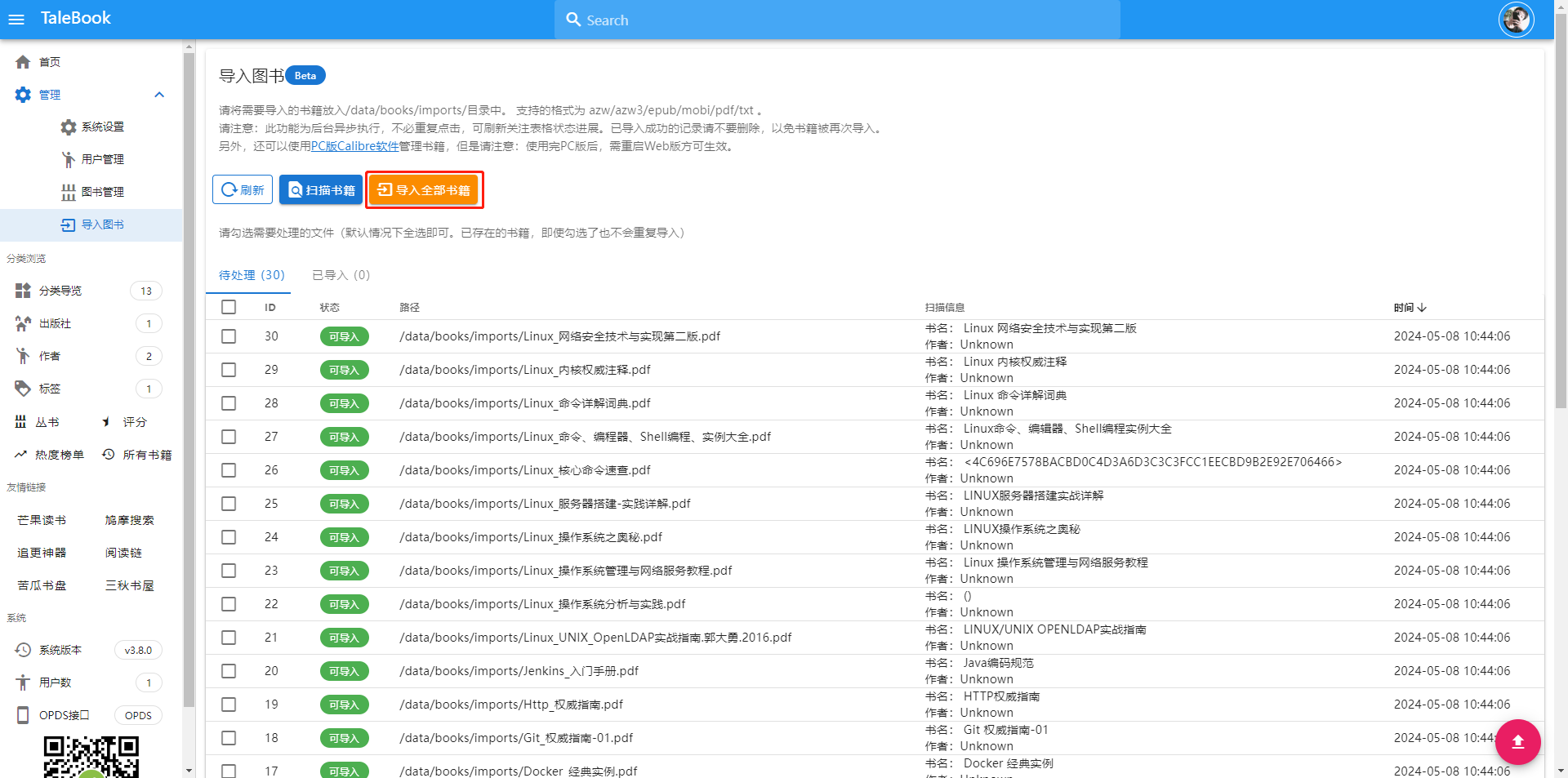
Task: Click 分类导览 count badge 13
Action: click(x=146, y=291)
